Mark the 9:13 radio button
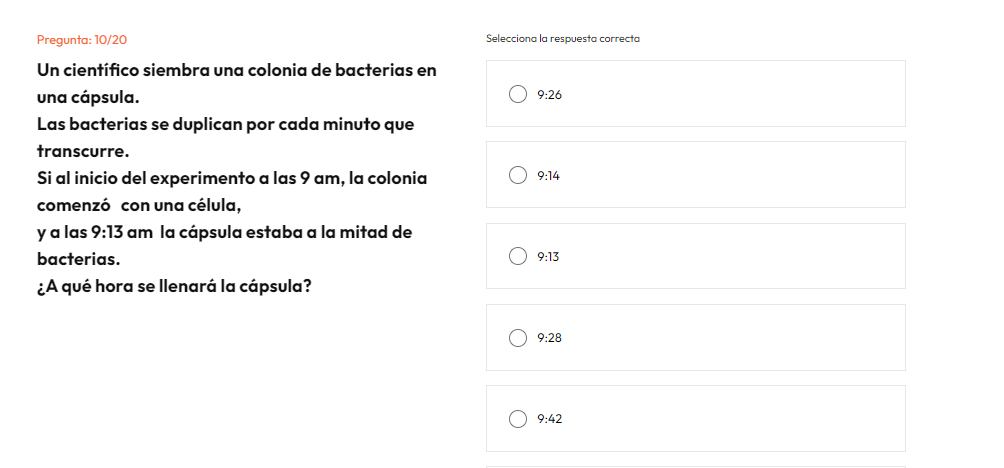 pos(518,256)
